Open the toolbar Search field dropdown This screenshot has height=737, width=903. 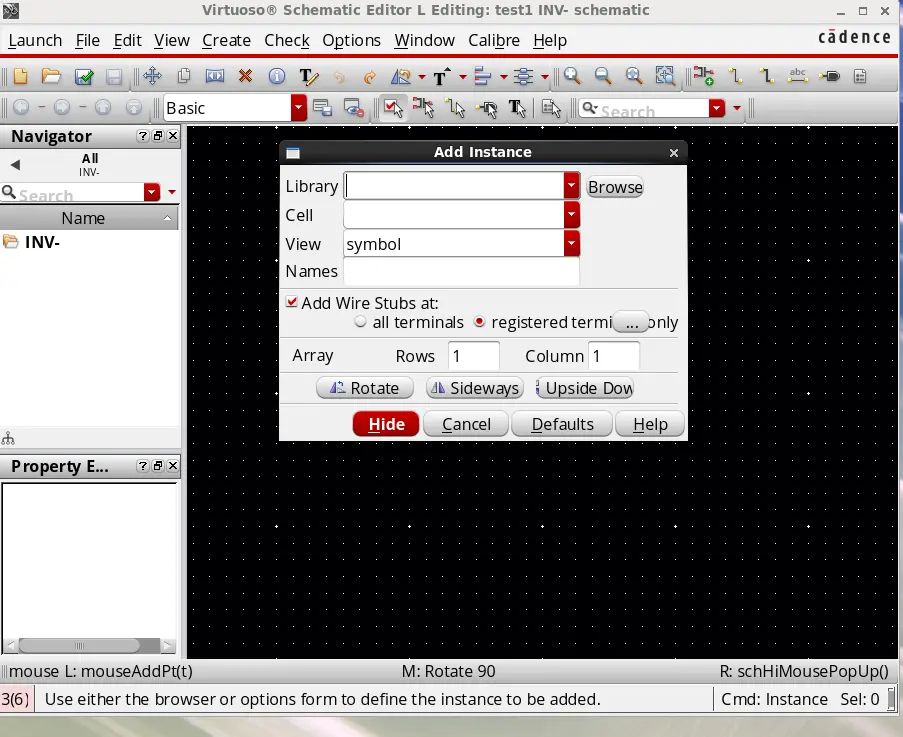pyautogui.click(x=717, y=108)
